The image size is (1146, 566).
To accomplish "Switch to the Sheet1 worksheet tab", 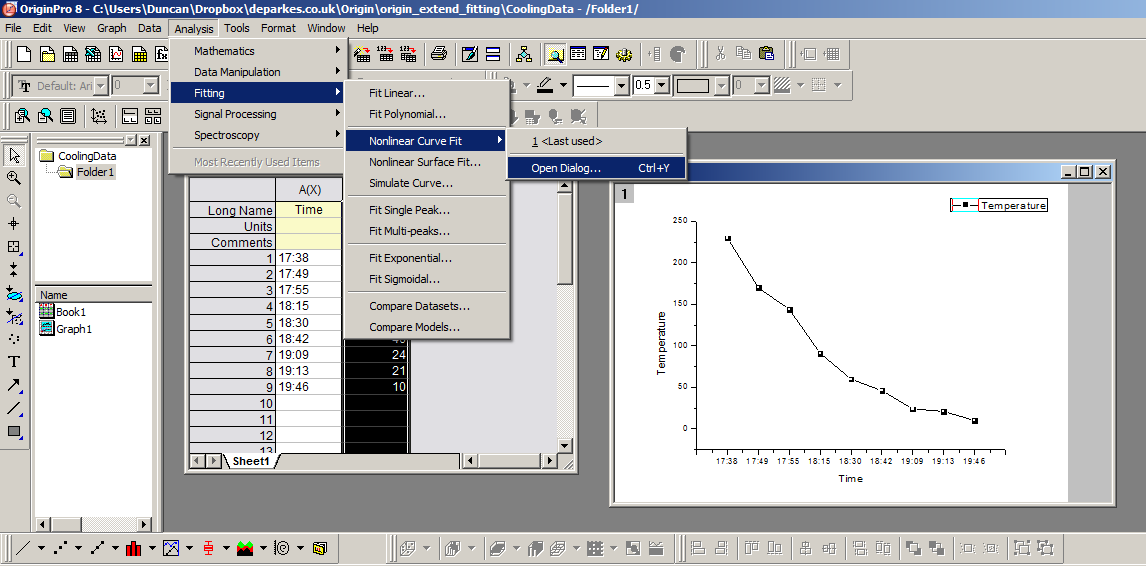I will [250, 461].
